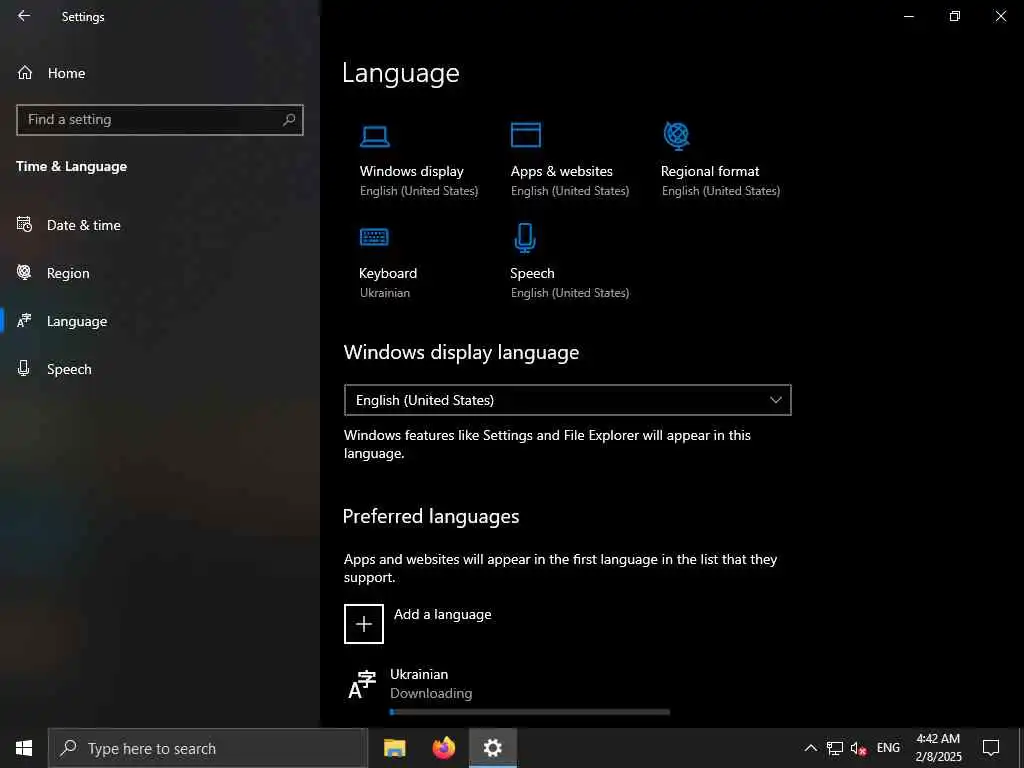
Task: Open Date & time settings
Action: [84, 225]
